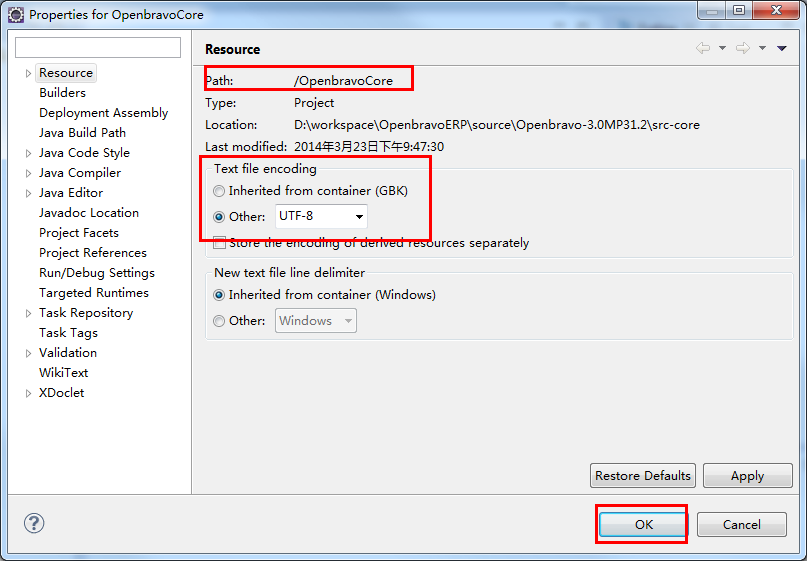Open the view menu triangle
This screenshot has width=807, height=561.
point(782,48)
